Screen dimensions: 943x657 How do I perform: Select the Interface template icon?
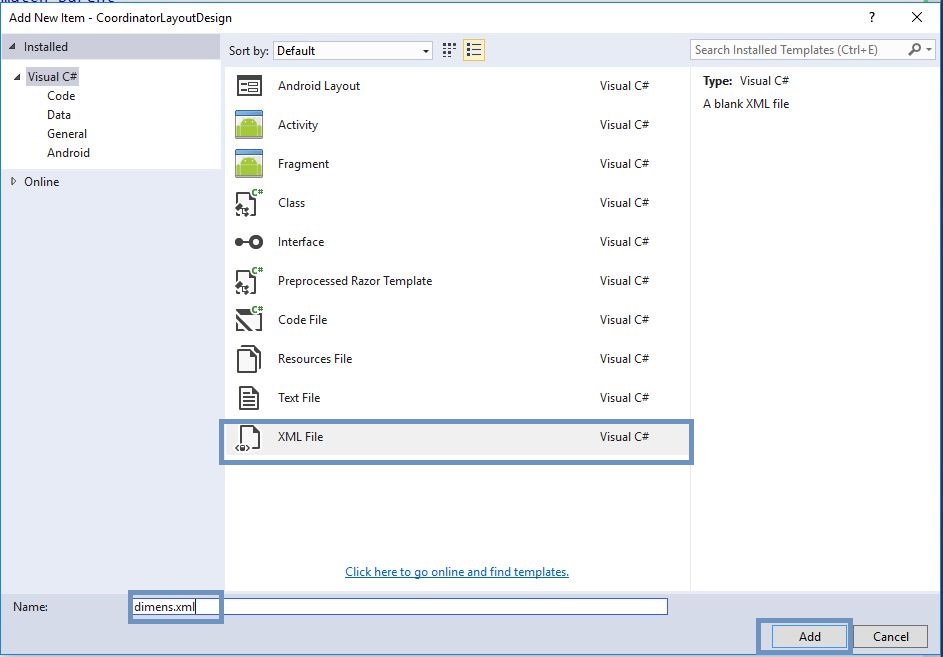[x=249, y=242]
